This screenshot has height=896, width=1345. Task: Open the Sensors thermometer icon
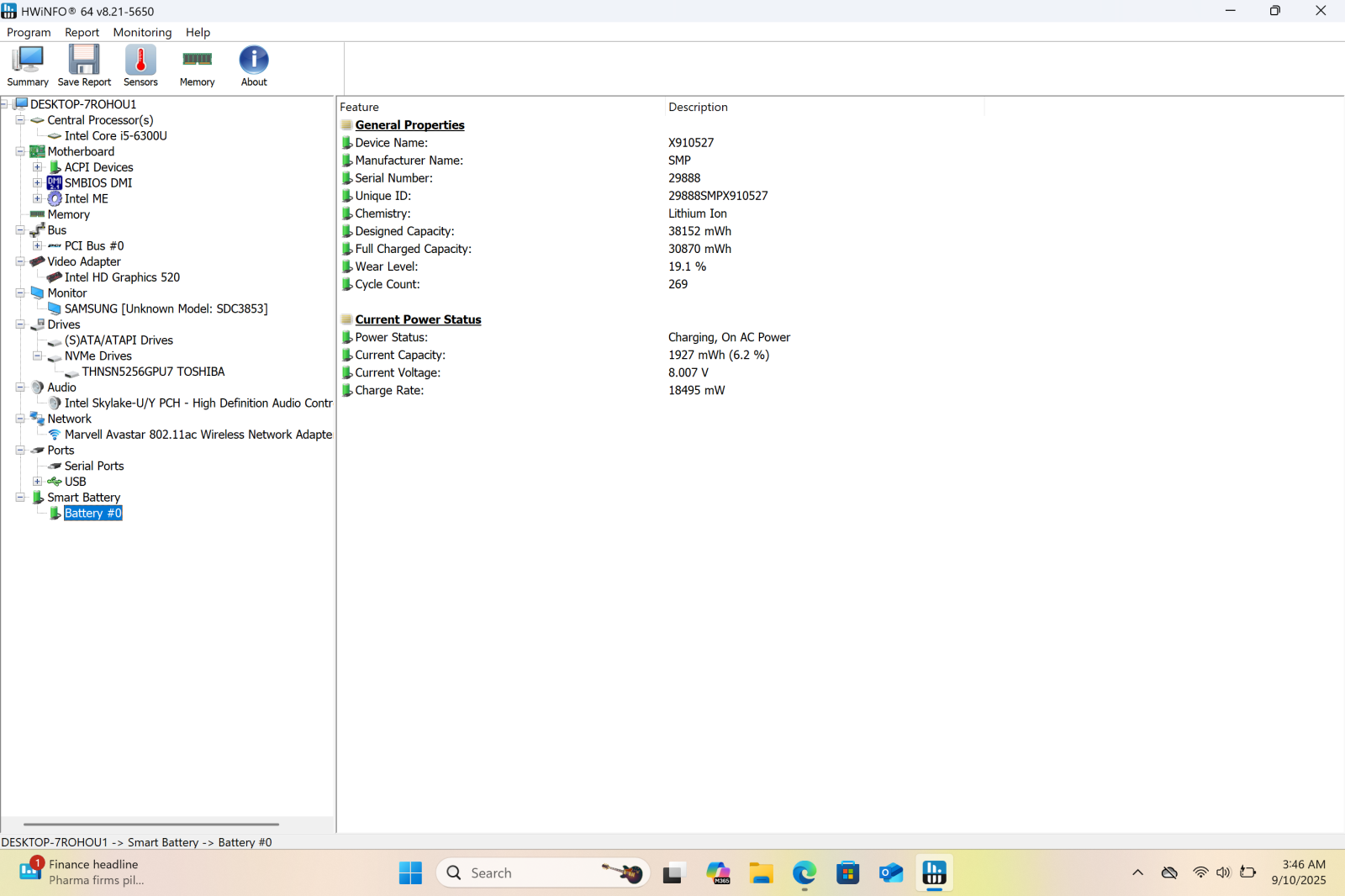click(140, 66)
